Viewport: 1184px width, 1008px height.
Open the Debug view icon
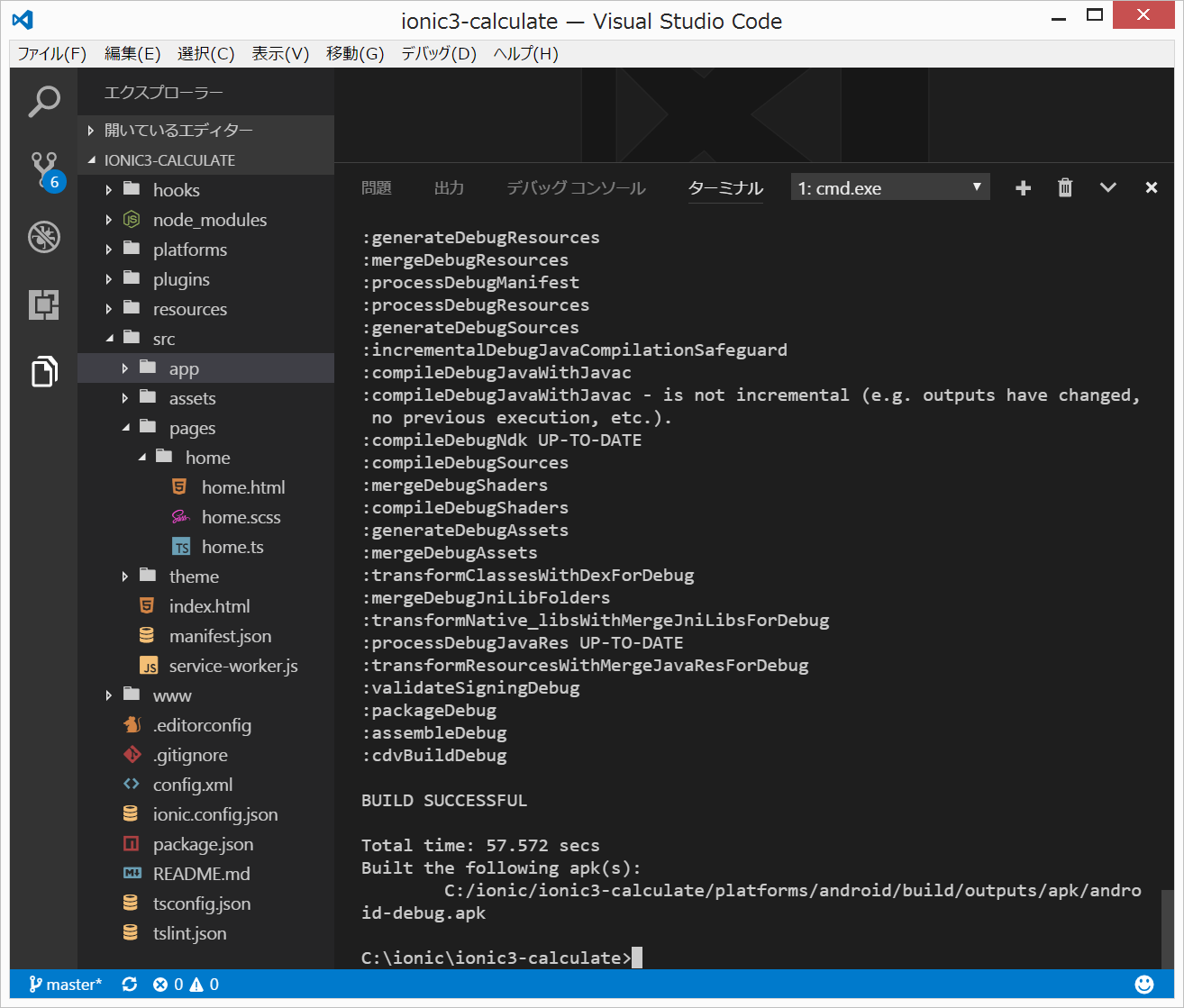click(x=43, y=237)
